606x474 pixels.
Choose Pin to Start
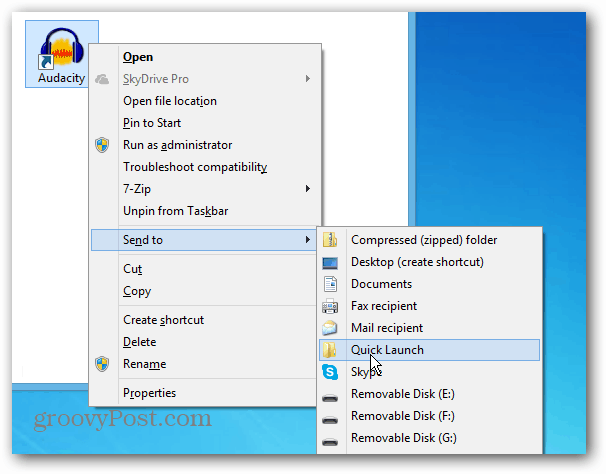(x=205, y=123)
